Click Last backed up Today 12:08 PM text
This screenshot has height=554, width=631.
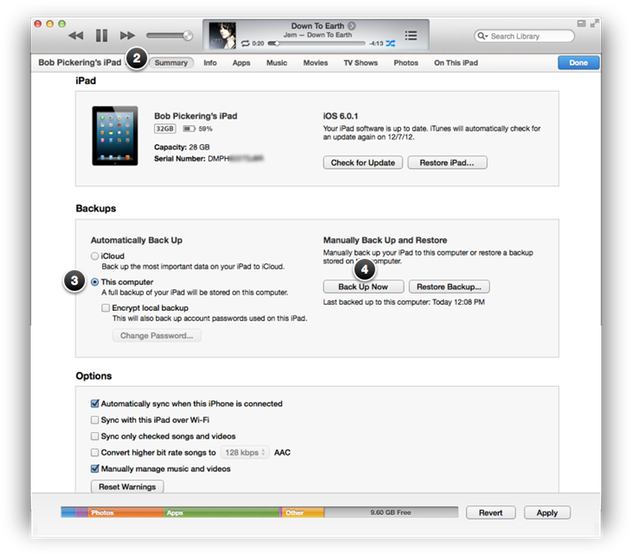404,302
